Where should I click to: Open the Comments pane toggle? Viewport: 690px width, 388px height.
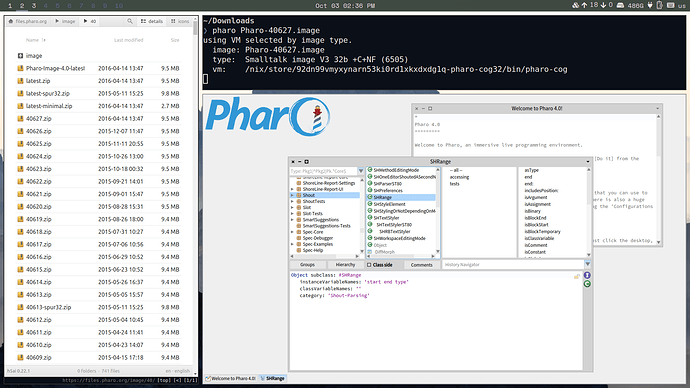pos(421,265)
